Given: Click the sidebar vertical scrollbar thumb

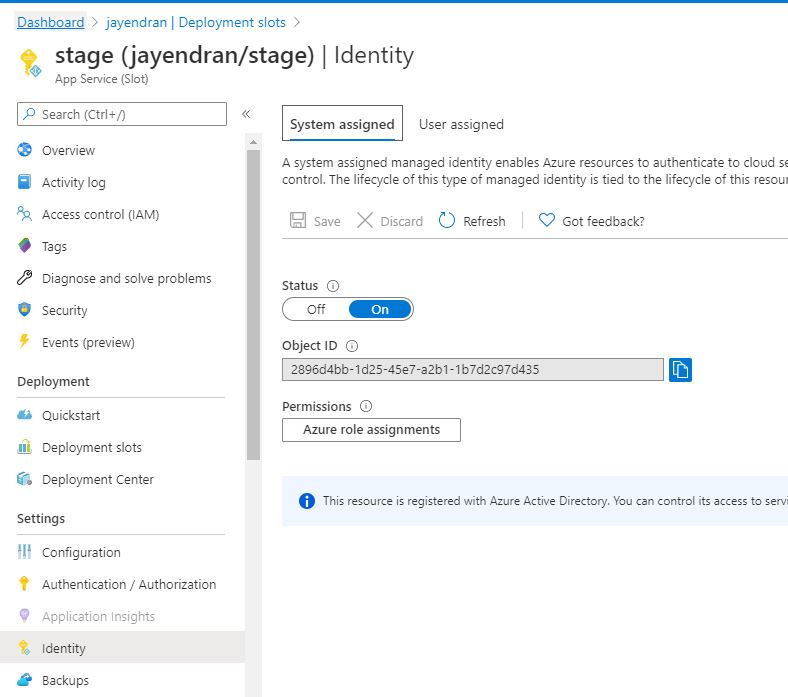Looking at the screenshot, I should point(253,305).
